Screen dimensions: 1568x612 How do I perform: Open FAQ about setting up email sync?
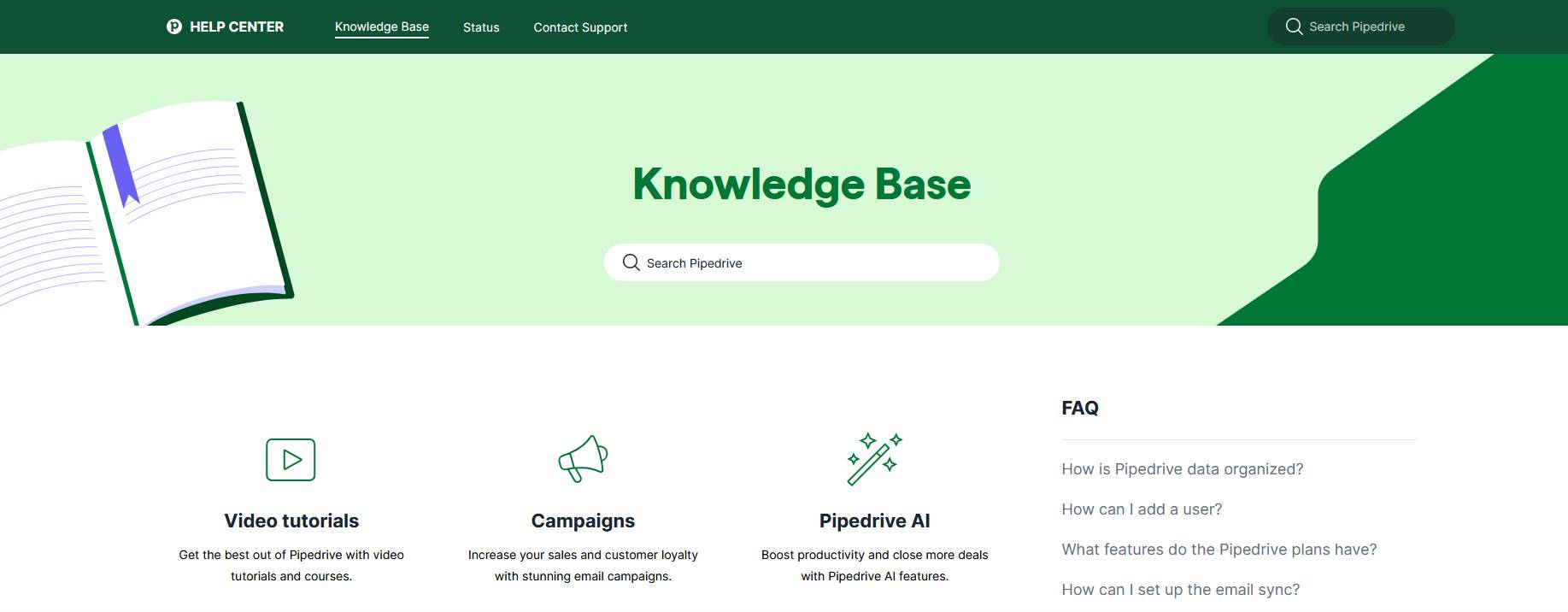click(1181, 590)
